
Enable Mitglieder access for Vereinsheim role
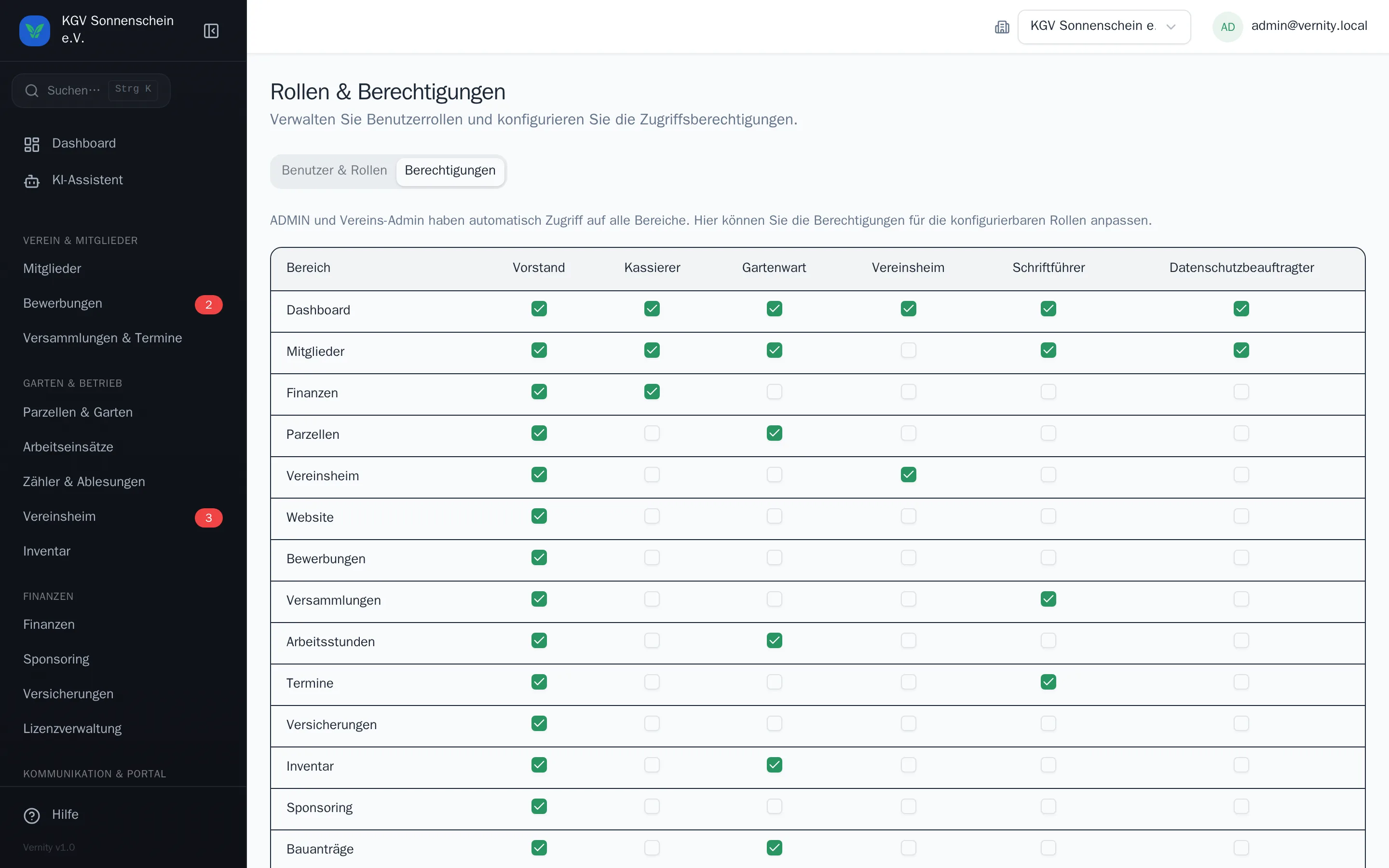click(x=909, y=350)
